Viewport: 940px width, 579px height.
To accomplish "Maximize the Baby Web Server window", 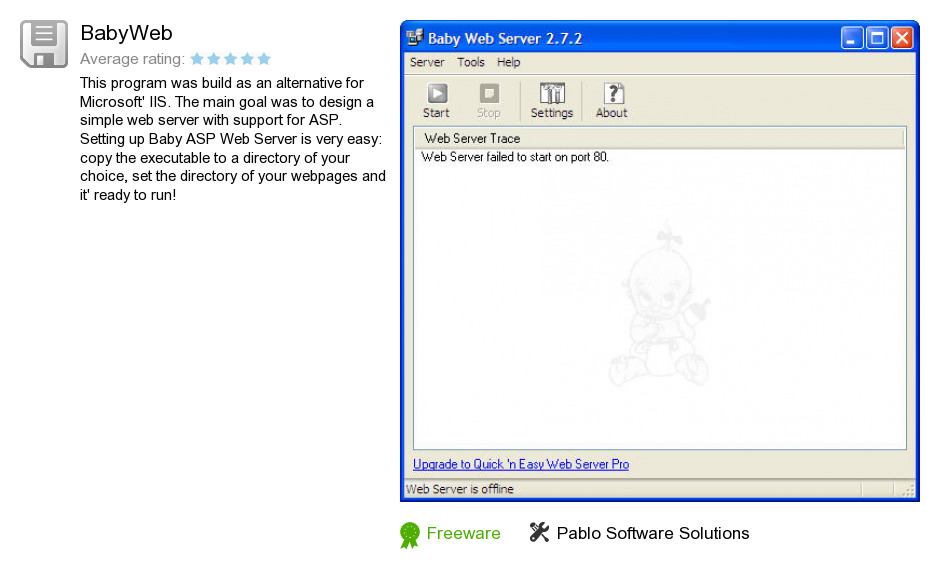I will (876, 38).
